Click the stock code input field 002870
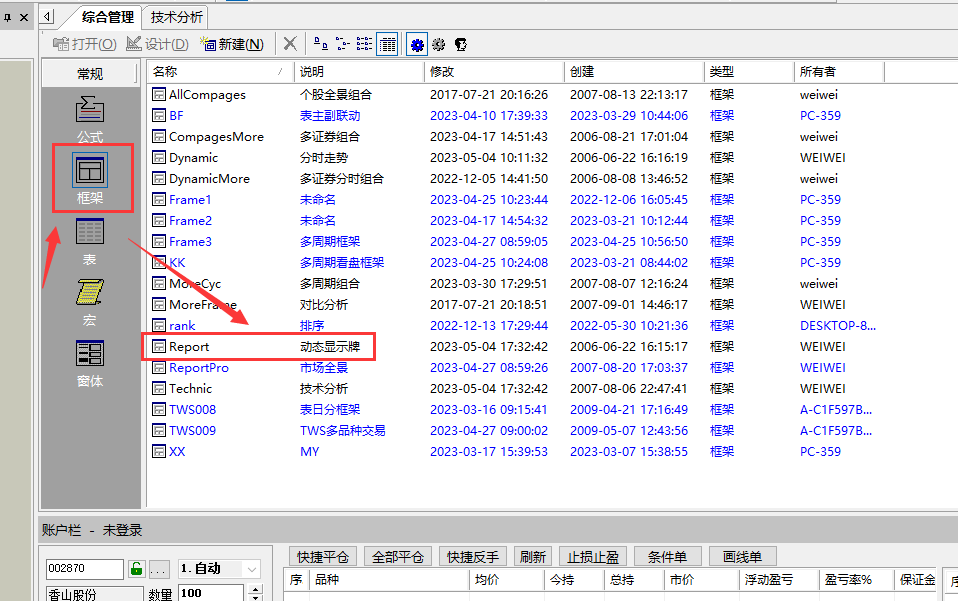The image size is (958, 601). [84, 569]
